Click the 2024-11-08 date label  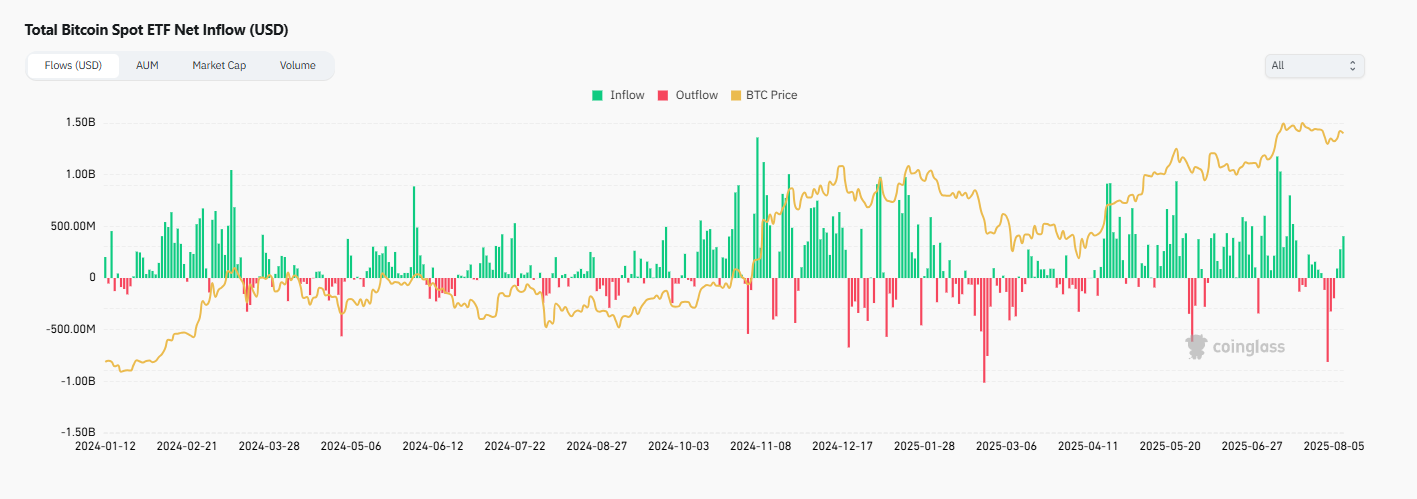760,446
